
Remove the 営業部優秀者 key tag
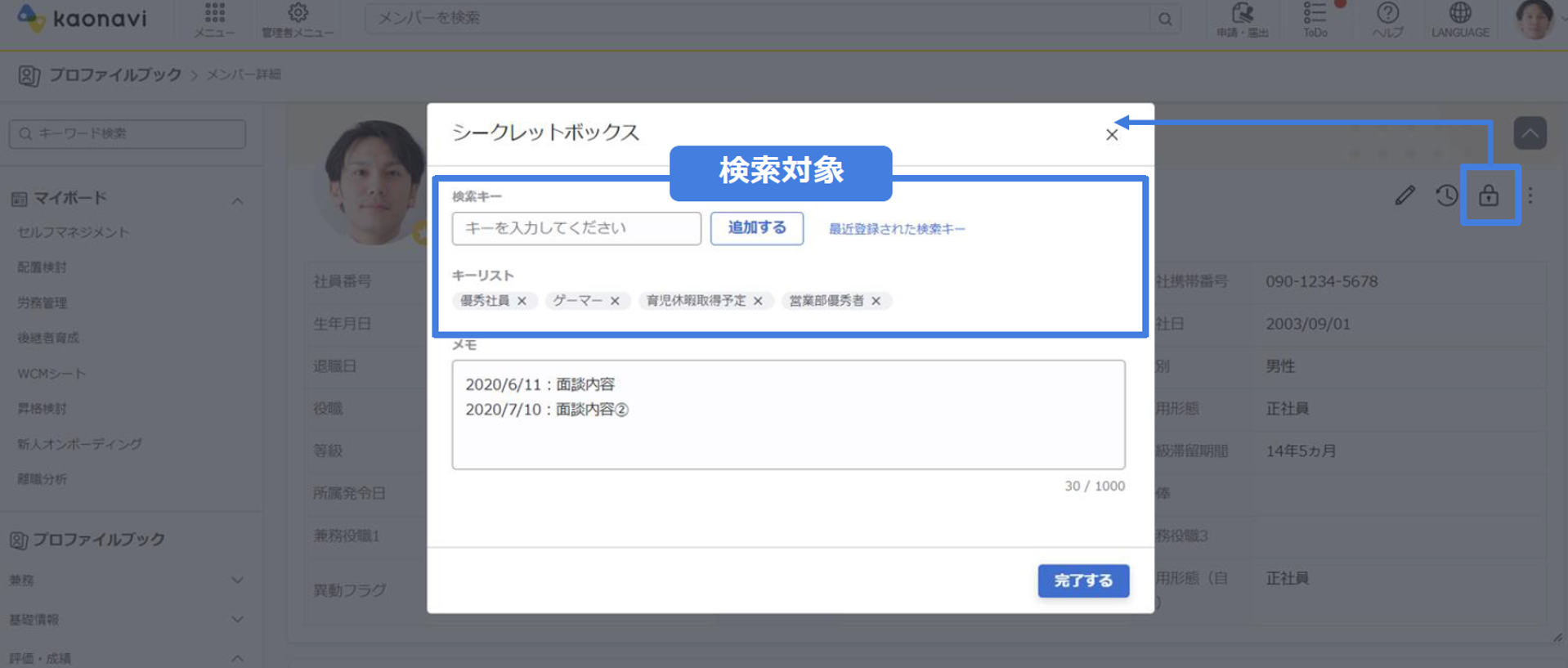click(x=876, y=301)
